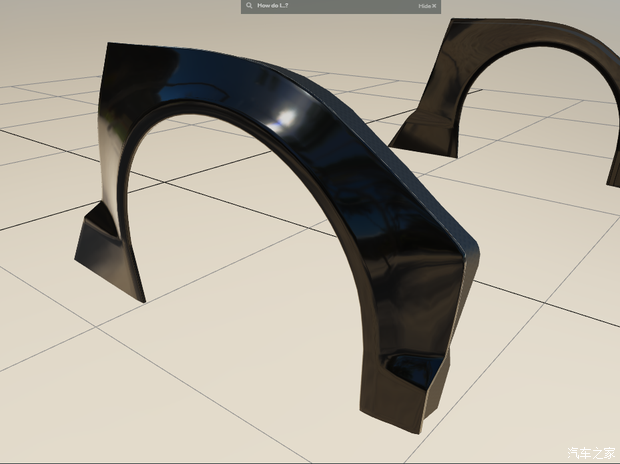Pick the left mounting foot of foreground fender

point(105,250)
